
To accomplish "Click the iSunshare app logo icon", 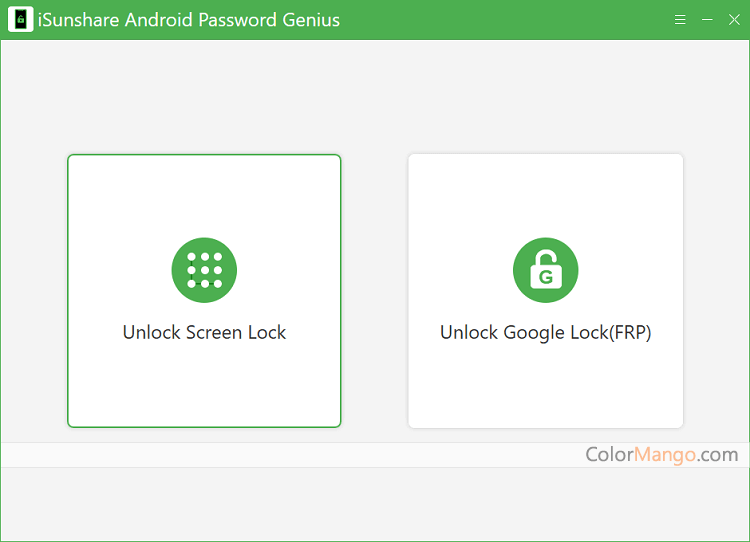I will (x=21, y=20).
